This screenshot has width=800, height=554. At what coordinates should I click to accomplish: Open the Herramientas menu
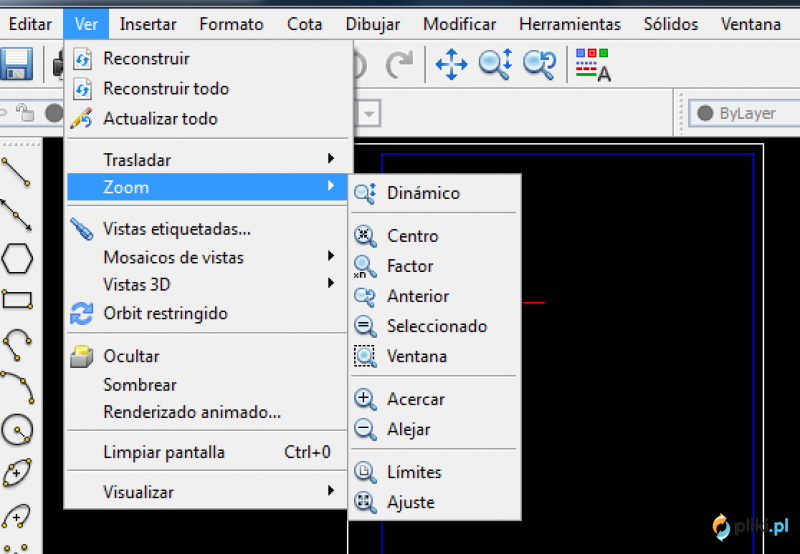pyautogui.click(x=569, y=24)
